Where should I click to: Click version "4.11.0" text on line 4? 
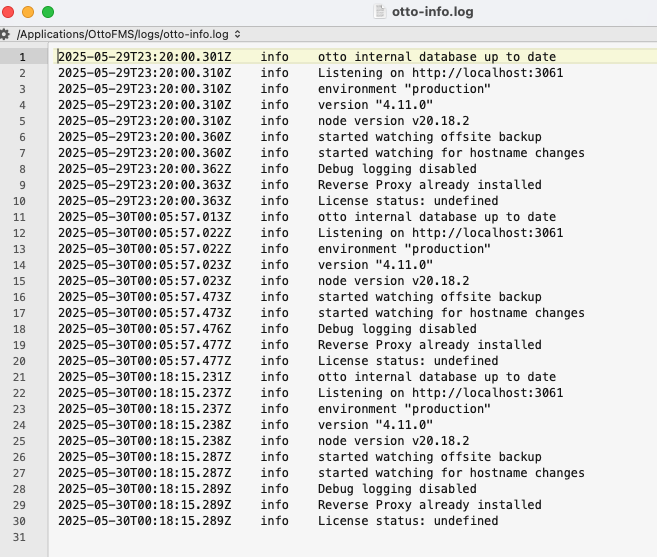tap(375, 105)
